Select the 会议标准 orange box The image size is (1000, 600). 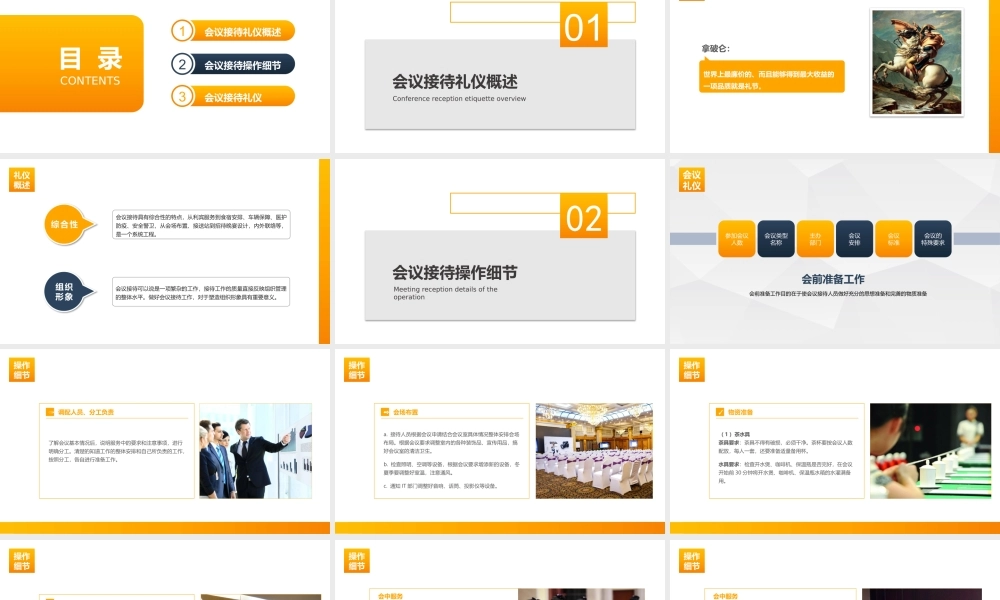point(893,239)
